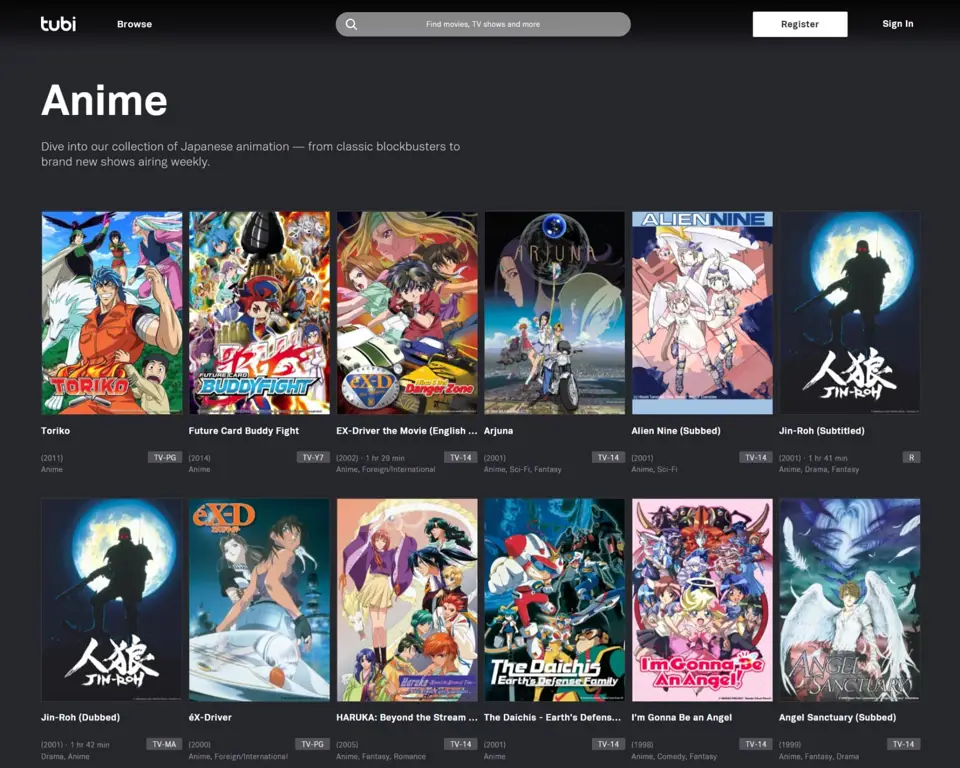
Task: Click the R rating badge for Jin-Roh
Action: (x=911, y=457)
